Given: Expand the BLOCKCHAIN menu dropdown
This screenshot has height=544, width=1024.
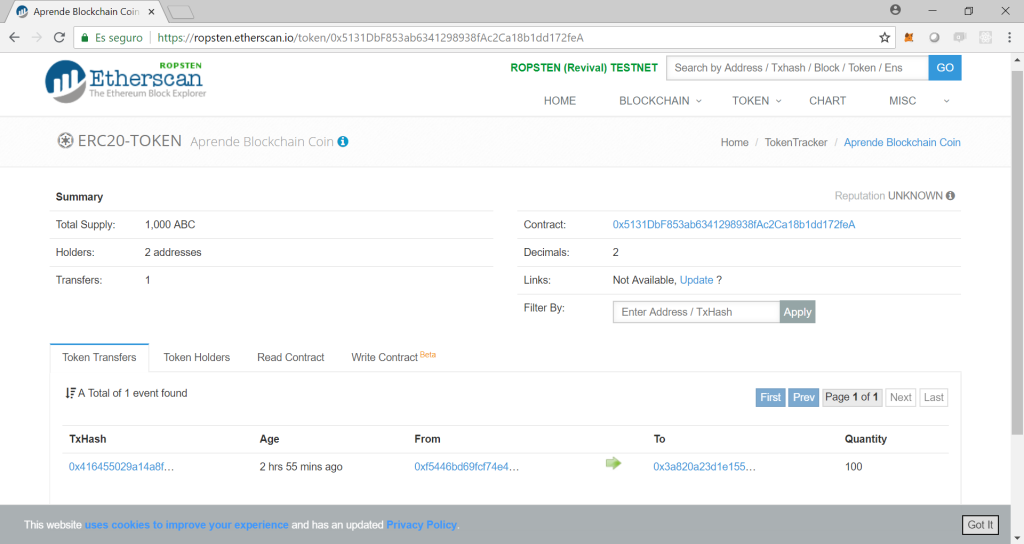Looking at the screenshot, I should click(x=660, y=101).
